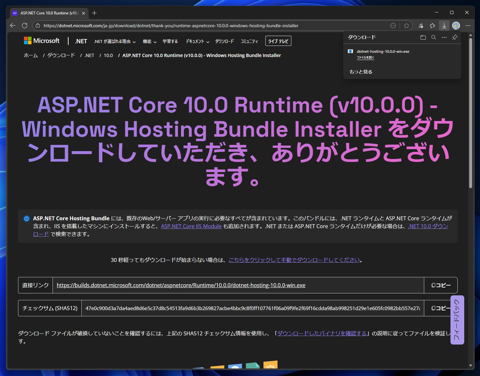Copy the direct link
Viewport: 480px width, 376px height.
click(441, 285)
